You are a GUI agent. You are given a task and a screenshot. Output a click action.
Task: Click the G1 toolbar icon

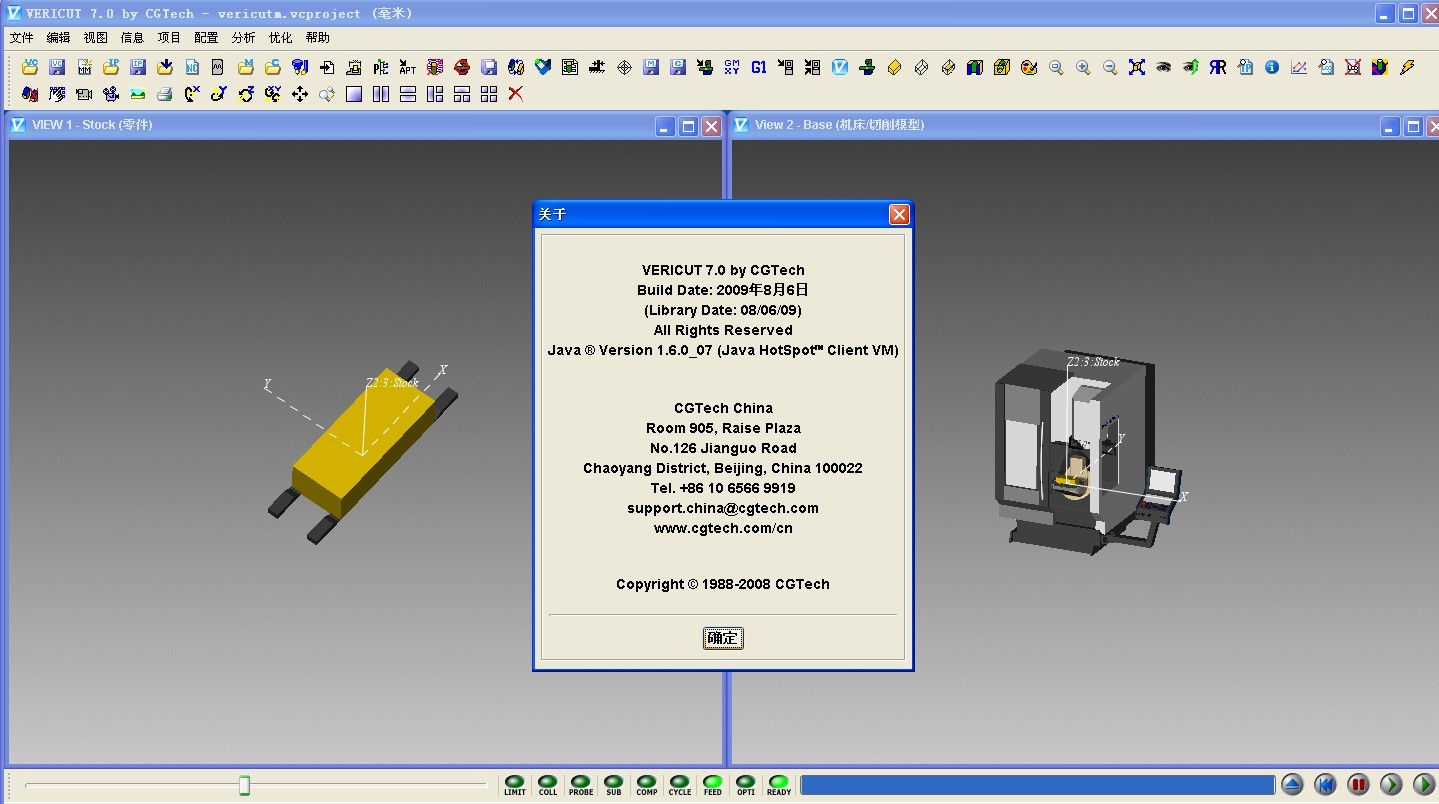[x=759, y=67]
